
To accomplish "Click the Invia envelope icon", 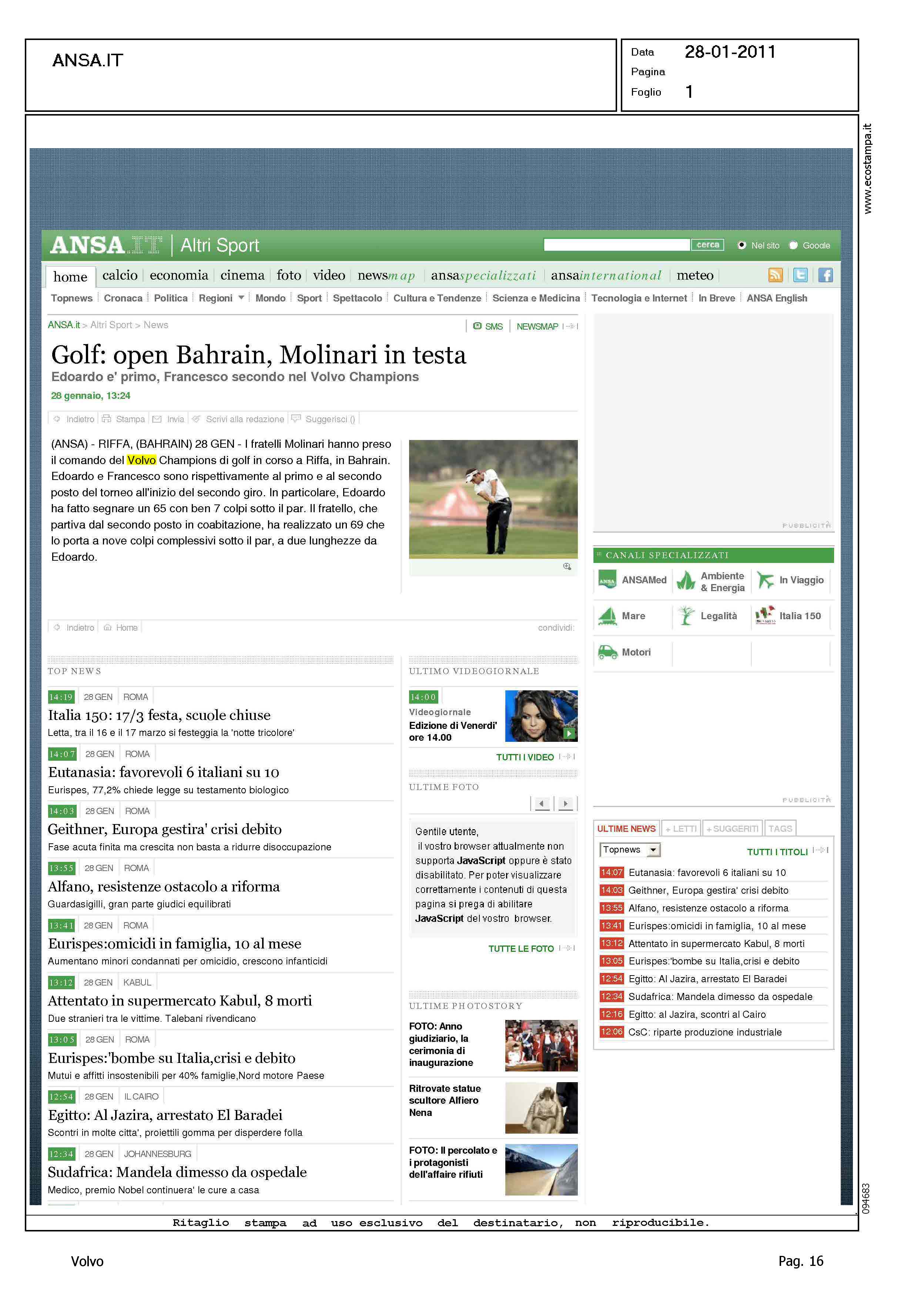I will tap(157, 419).
